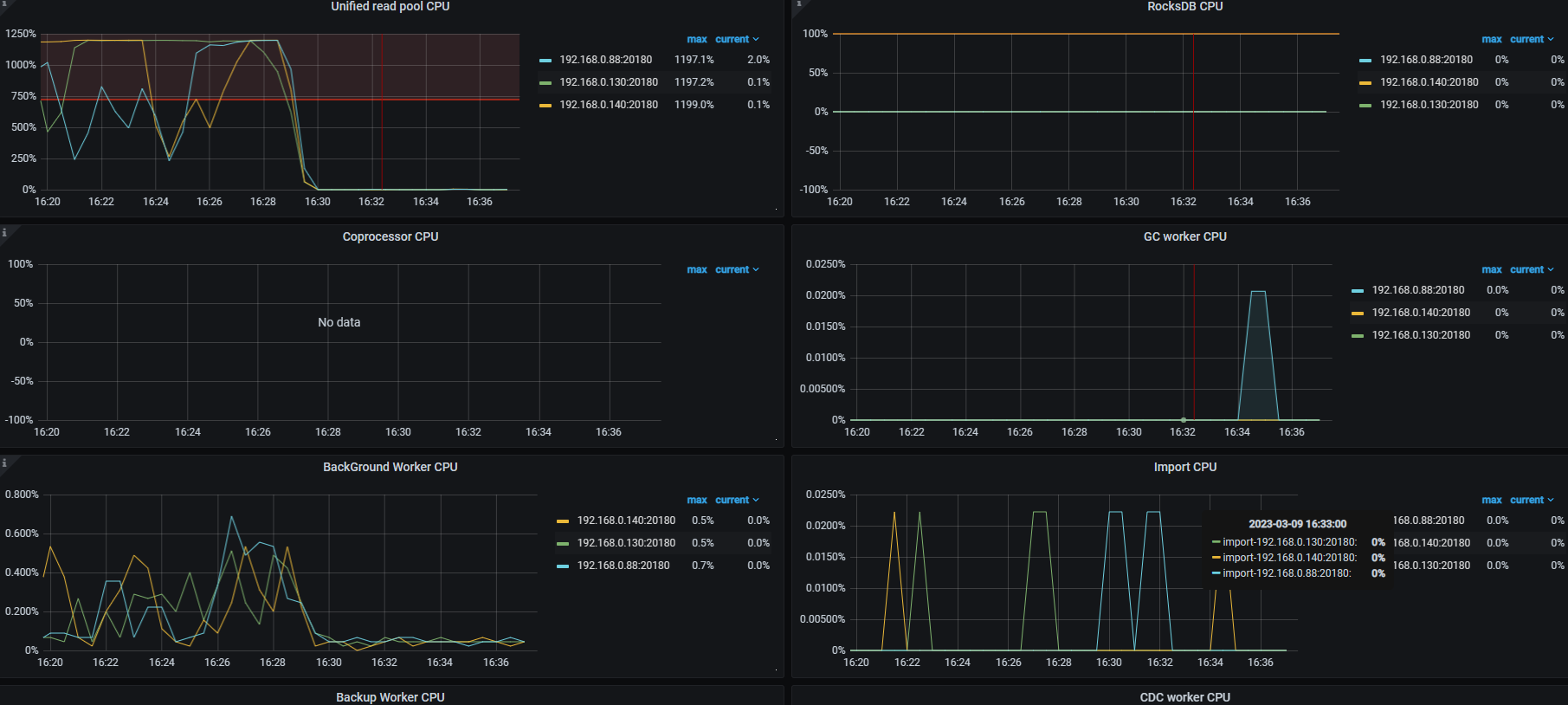This screenshot has width=1568, height=705.
Task: Click info icon of Unified read pool CPU panel
Action: coord(3,3)
